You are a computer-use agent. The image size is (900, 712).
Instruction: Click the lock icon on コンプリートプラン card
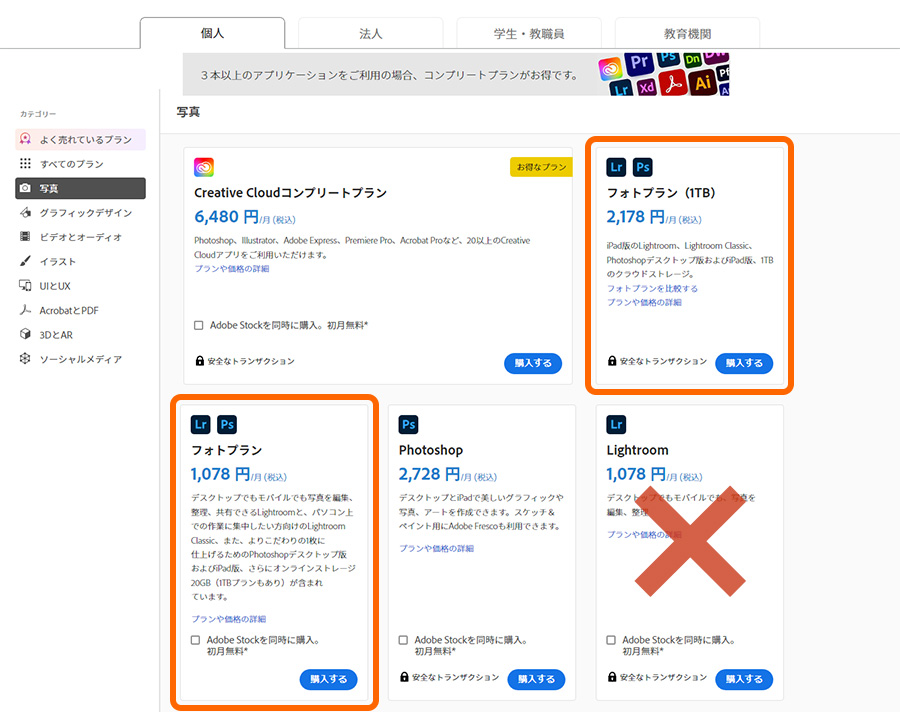200,361
